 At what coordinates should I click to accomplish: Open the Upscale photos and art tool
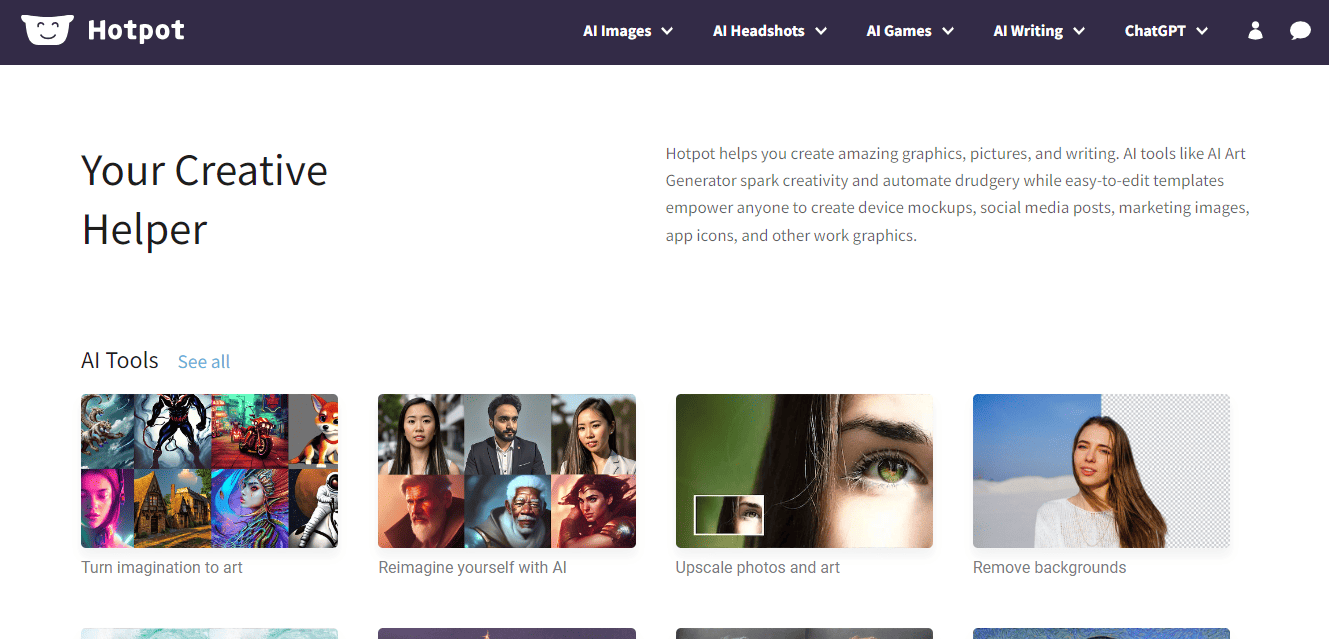[x=804, y=471]
